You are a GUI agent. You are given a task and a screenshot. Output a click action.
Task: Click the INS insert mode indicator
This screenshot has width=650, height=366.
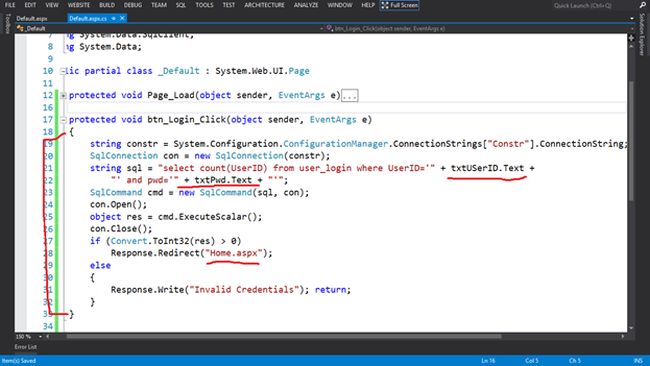[x=638, y=361]
